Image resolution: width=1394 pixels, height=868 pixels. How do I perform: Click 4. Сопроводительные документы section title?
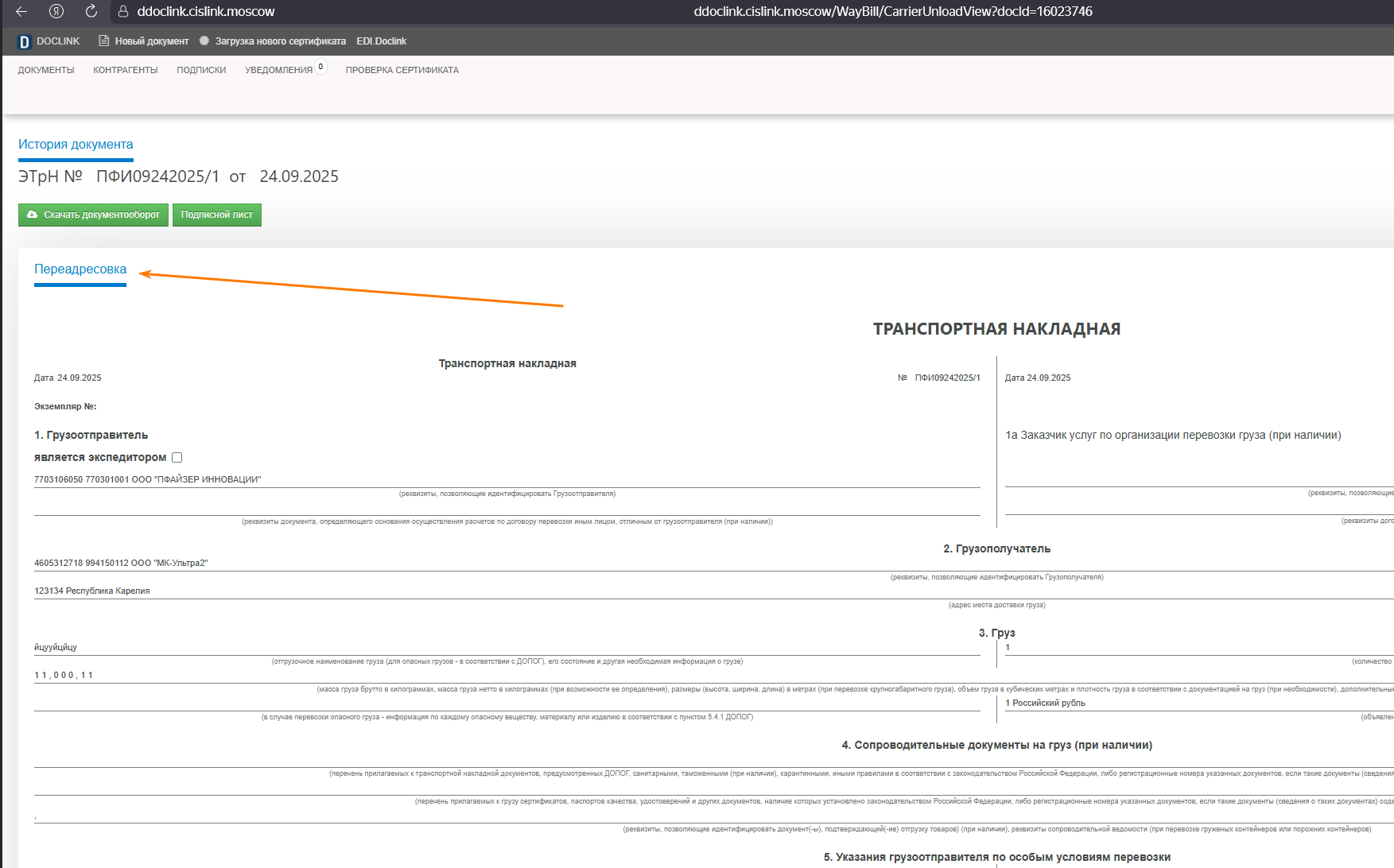click(996, 745)
